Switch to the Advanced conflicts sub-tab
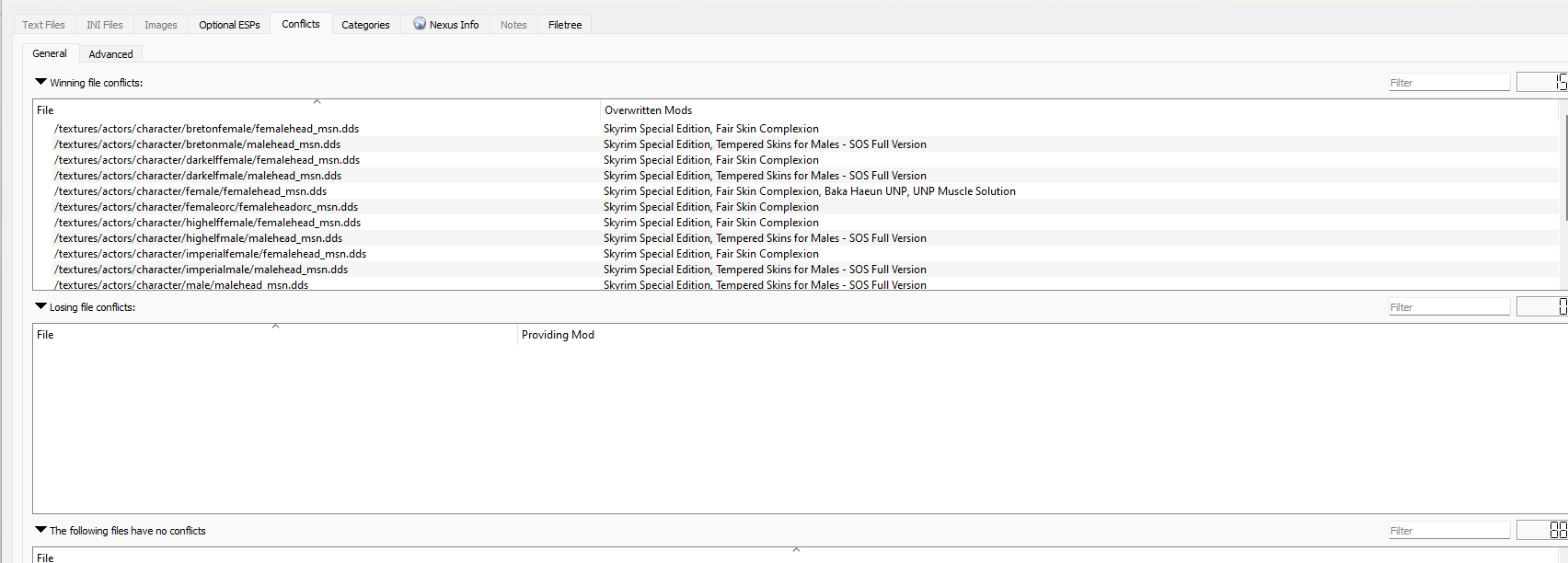1568x563 pixels. 110,54
